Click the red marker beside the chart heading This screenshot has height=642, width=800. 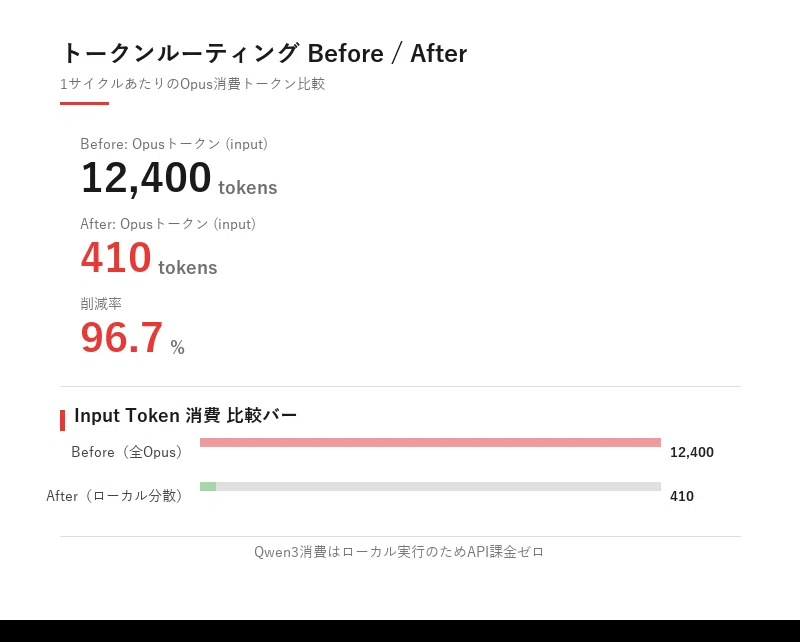point(62,421)
